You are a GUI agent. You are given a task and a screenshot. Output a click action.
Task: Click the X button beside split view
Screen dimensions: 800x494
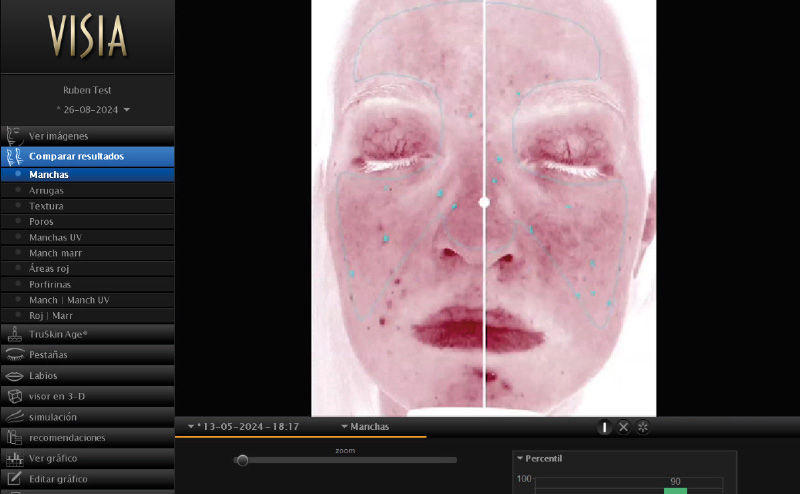click(623, 427)
